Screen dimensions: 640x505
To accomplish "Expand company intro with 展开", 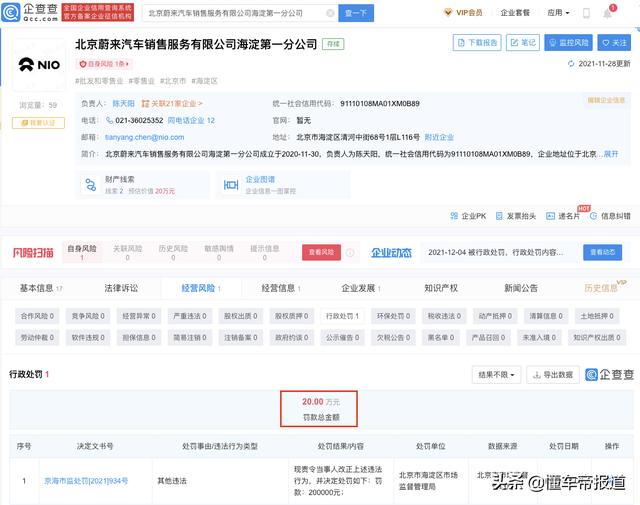I will point(611,154).
